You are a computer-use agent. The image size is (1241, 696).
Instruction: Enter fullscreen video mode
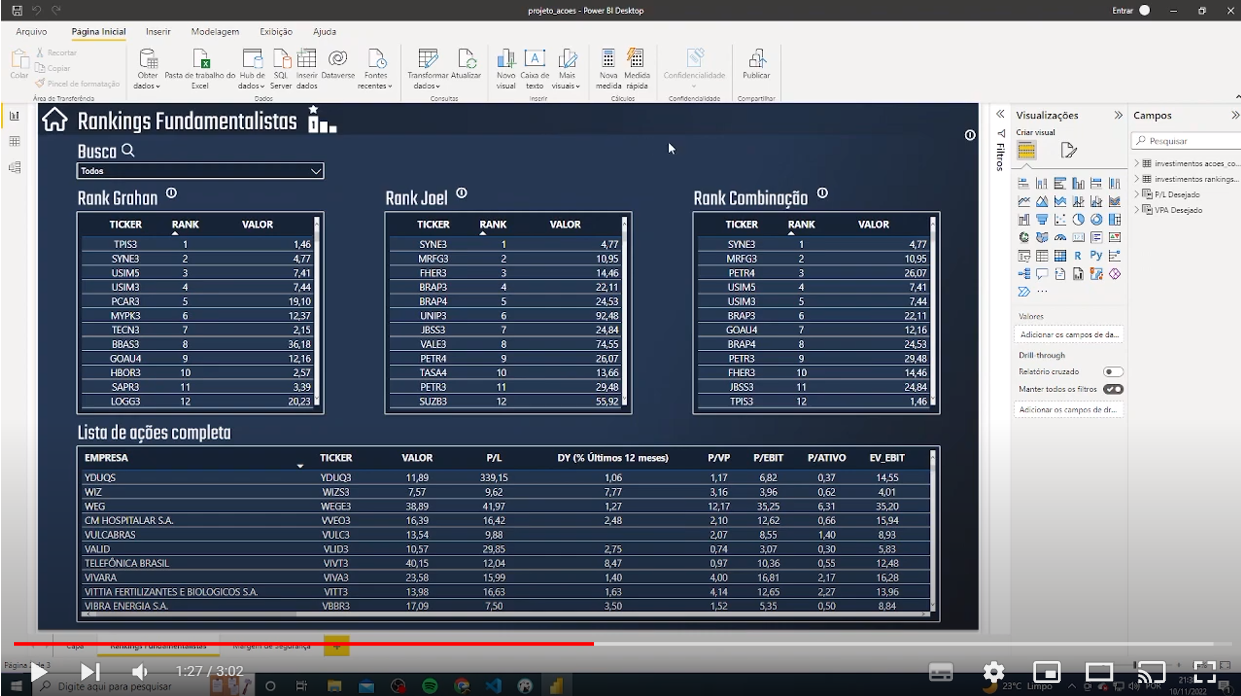click(1205, 672)
